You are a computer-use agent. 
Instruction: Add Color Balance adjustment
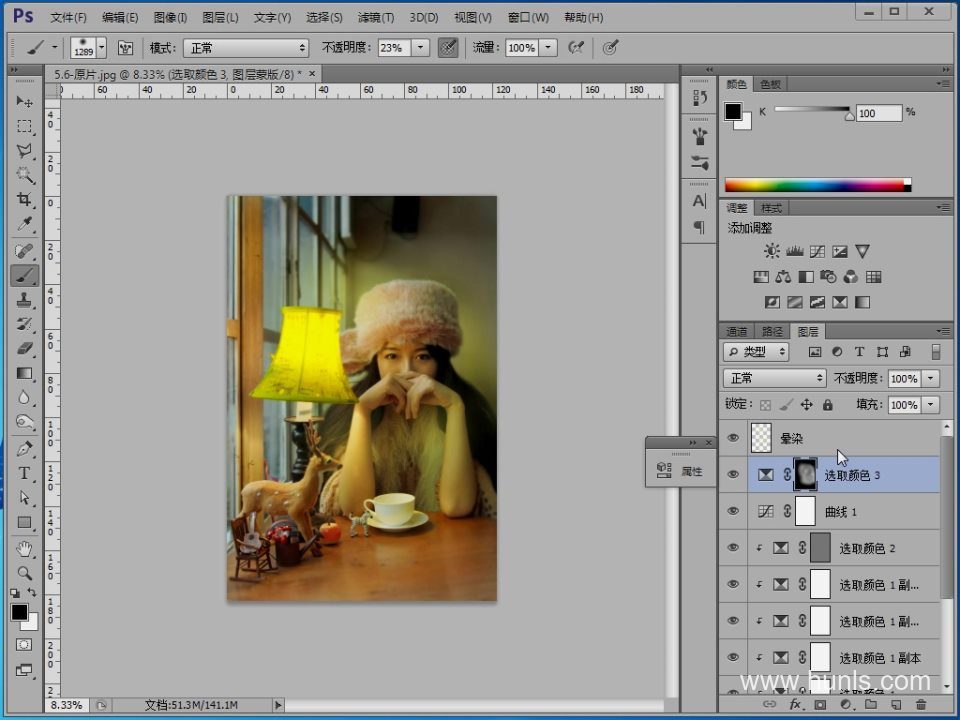[x=783, y=277]
